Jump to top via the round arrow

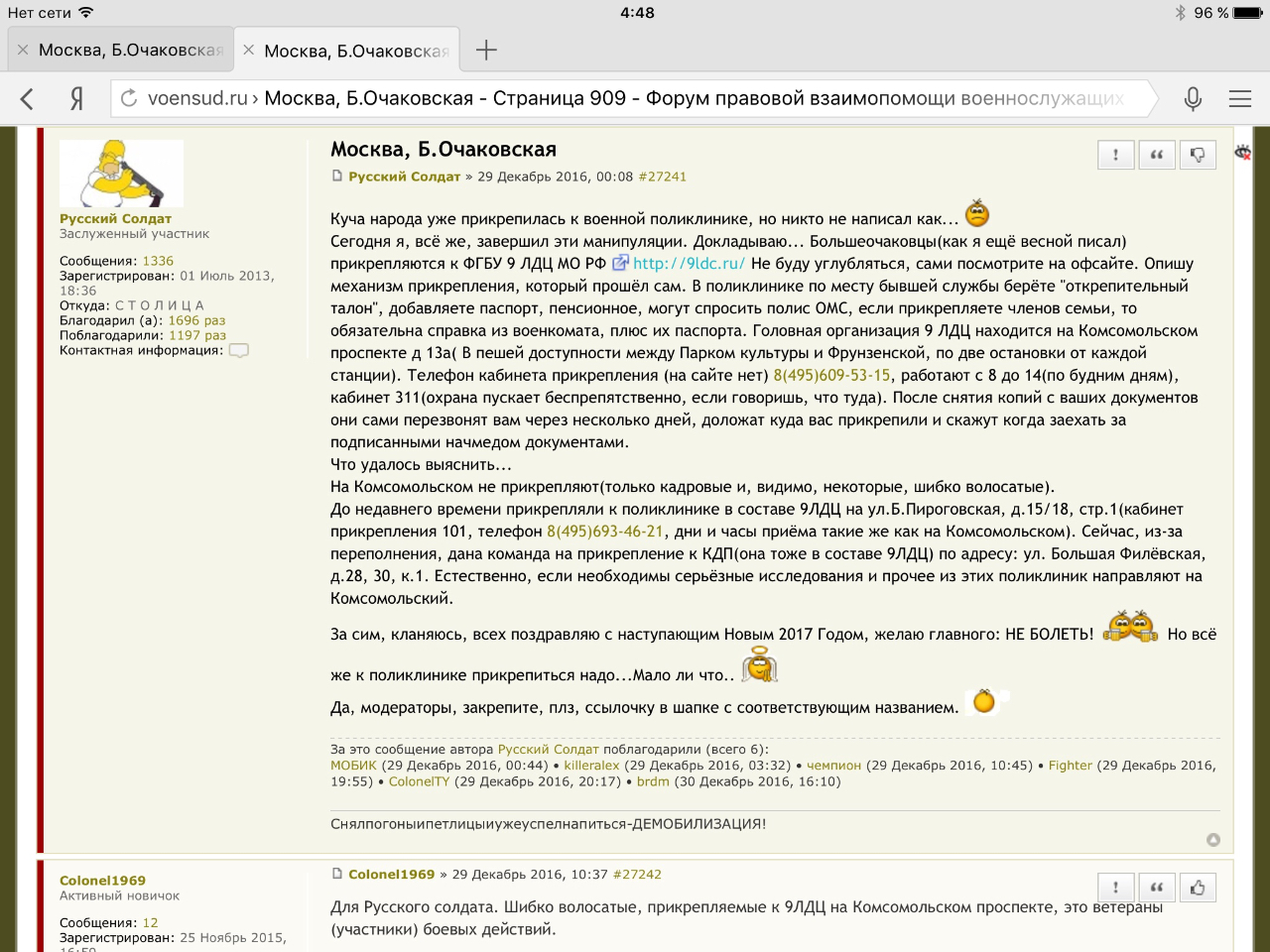1212,840
